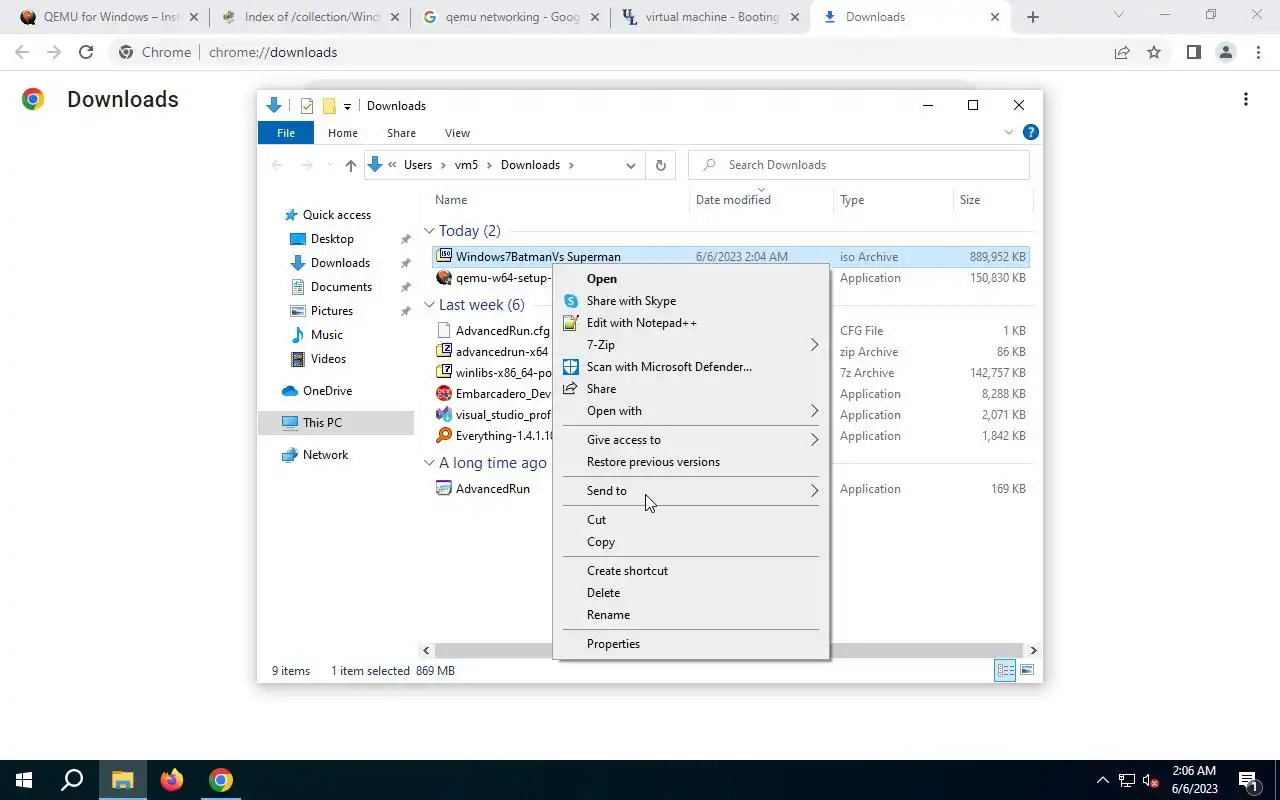Click the taskbar search magnifier
Screen dimensions: 1280x800
[x=72, y=780]
